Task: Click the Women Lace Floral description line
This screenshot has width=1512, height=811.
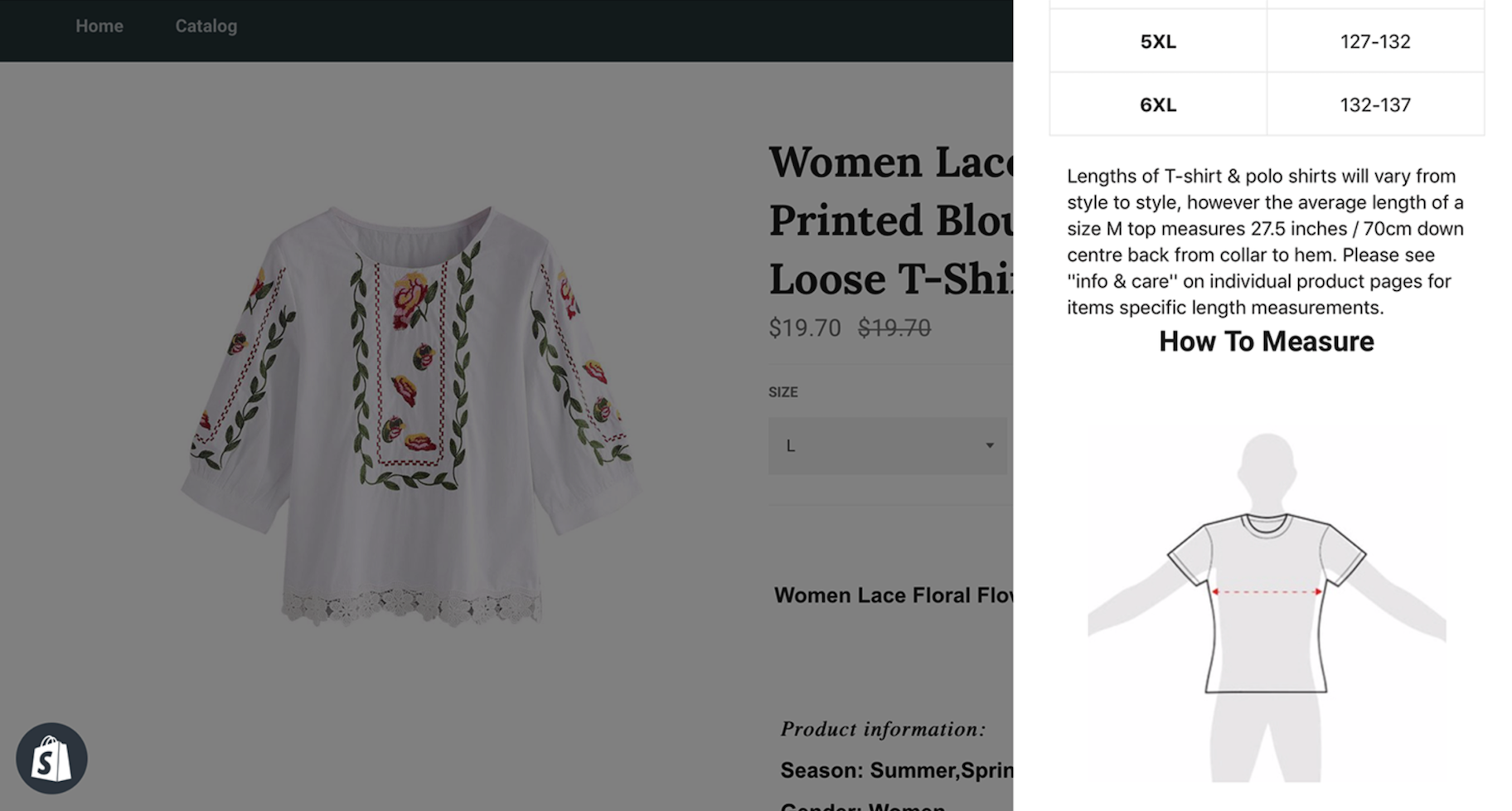Action: (893, 595)
